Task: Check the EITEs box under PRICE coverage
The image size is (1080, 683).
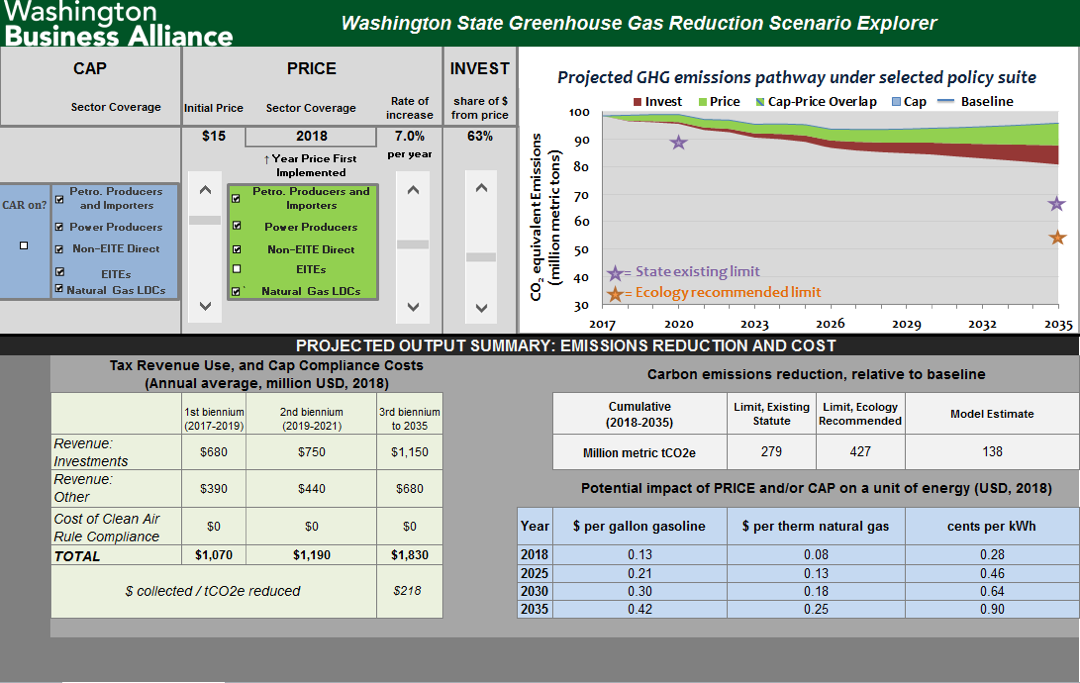Action: coord(237,269)
